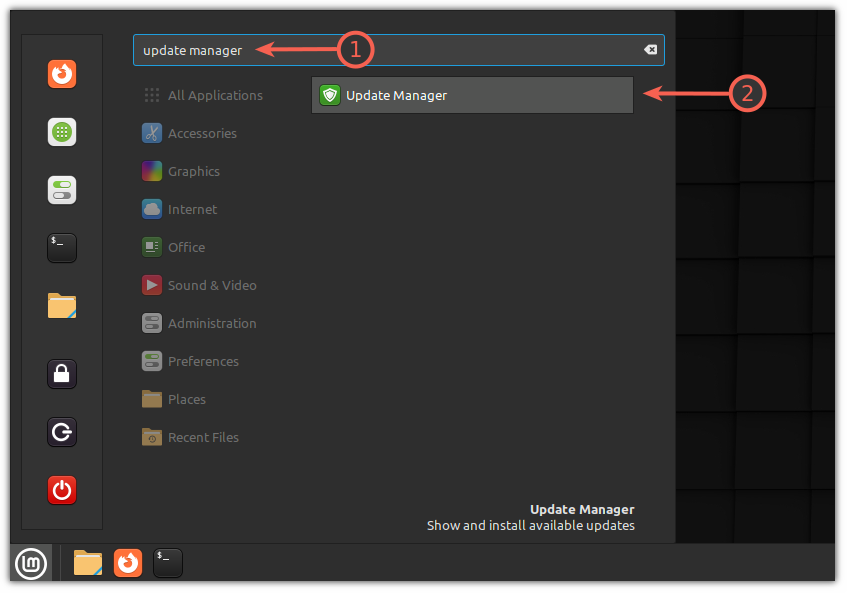The image size is (847, 593).
Task: Open the Administration category
Action: tap(200, 324)
